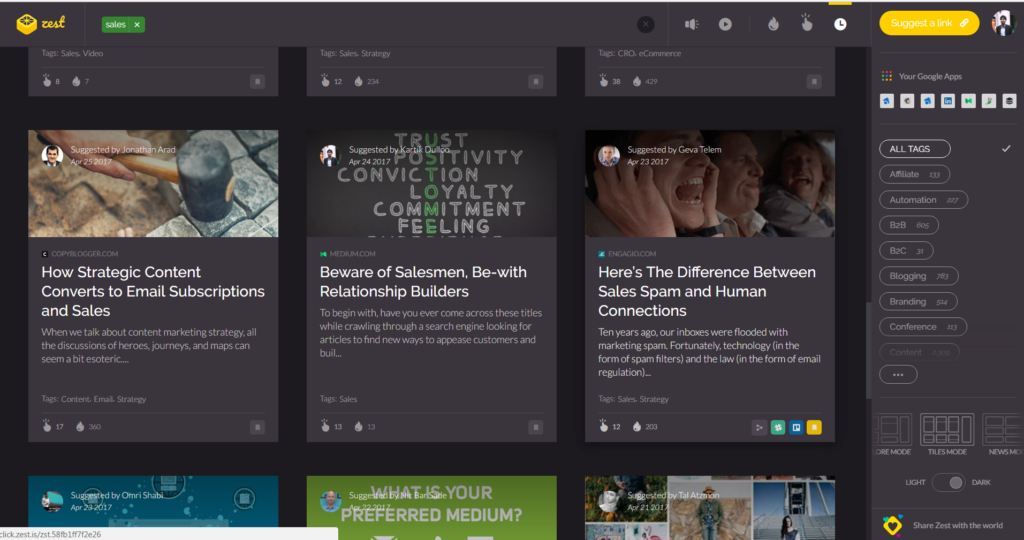The height and width of the screenshot is (540, 1024).
Task: Toggle the ALL TAGS checkmark
Action: [1006, 149]
